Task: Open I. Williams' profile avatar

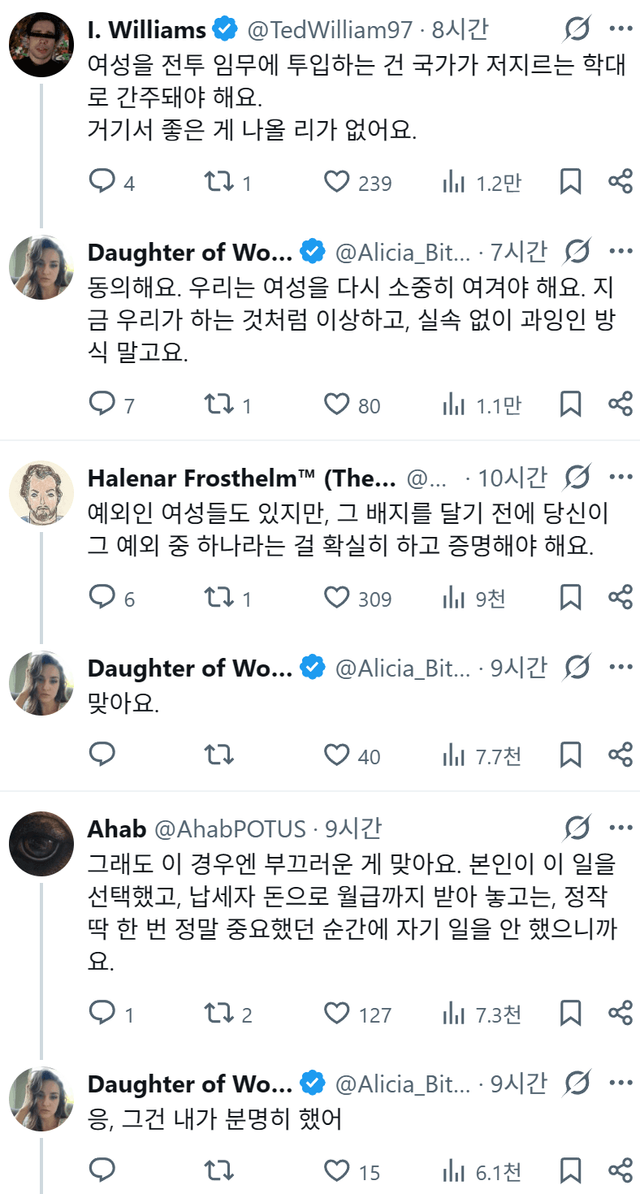Action: click(x=38, y=42)
